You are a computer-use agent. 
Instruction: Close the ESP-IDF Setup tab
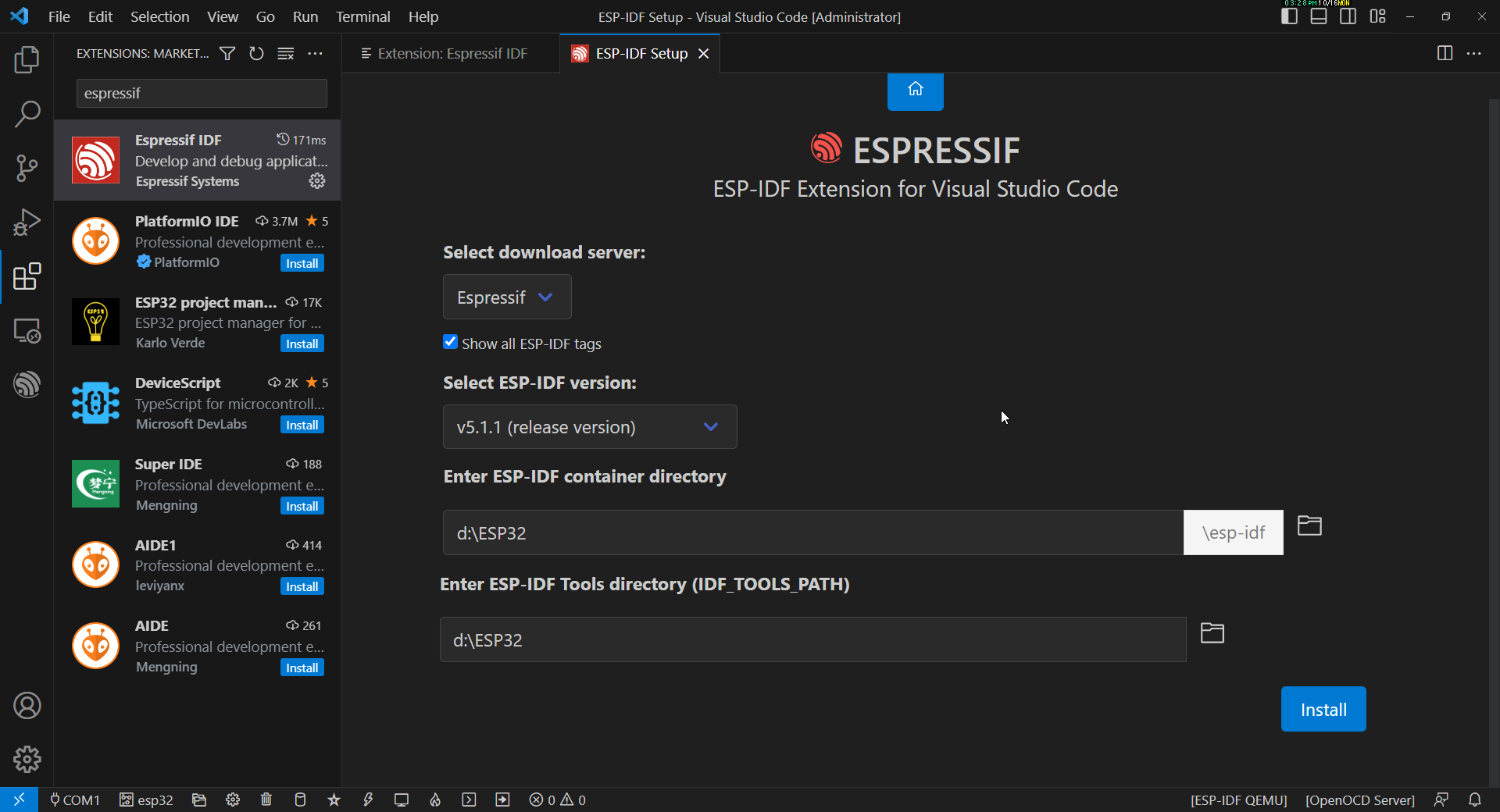click(703, 53)
